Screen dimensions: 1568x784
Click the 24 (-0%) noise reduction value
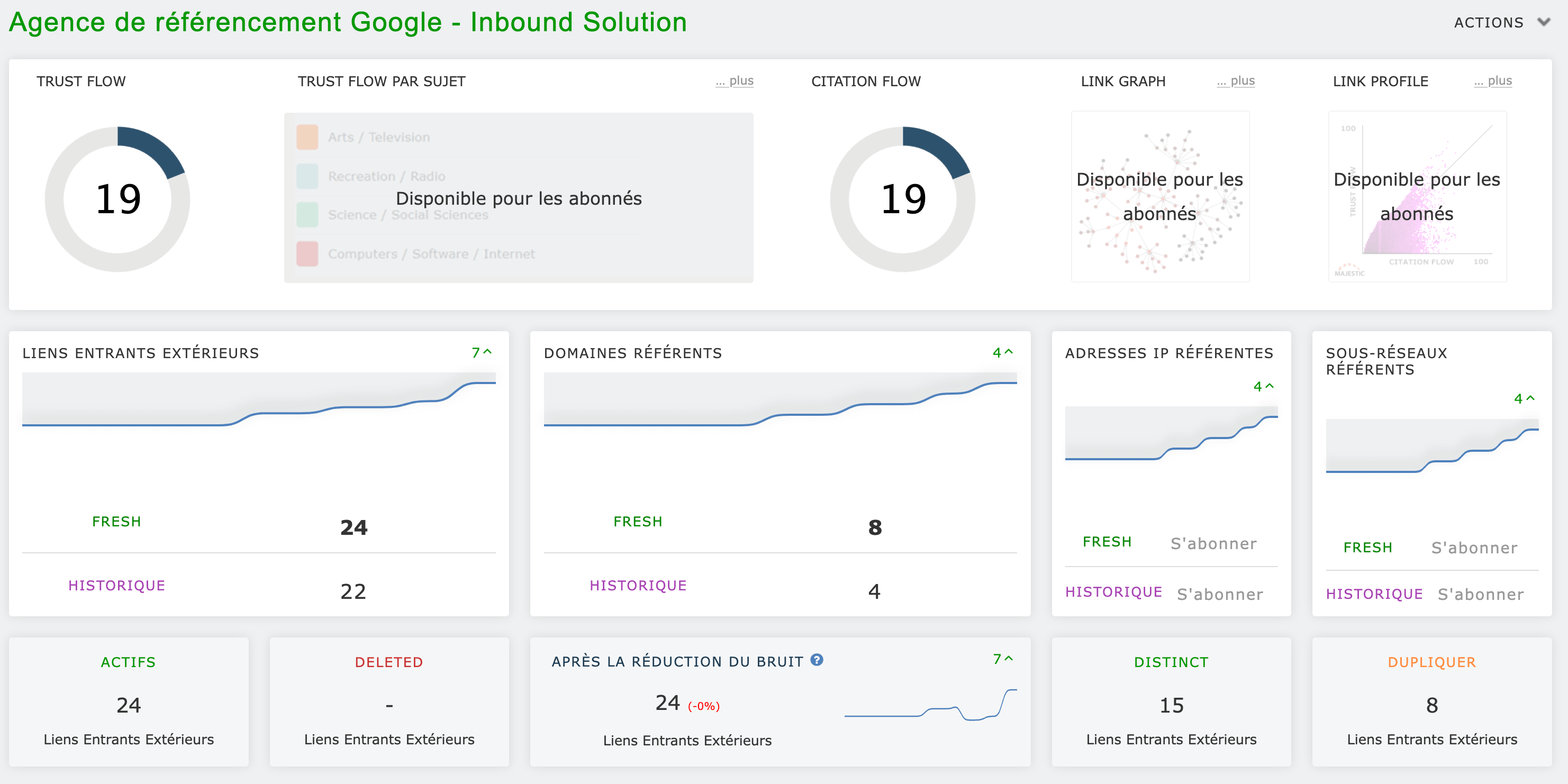[687, 703]
